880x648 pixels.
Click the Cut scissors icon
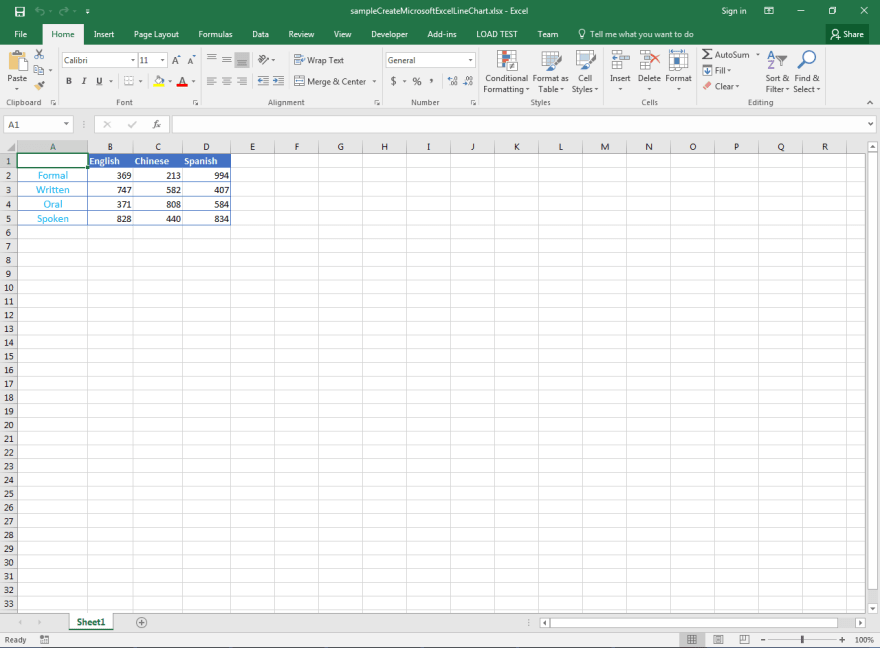[x=39, y=54]
